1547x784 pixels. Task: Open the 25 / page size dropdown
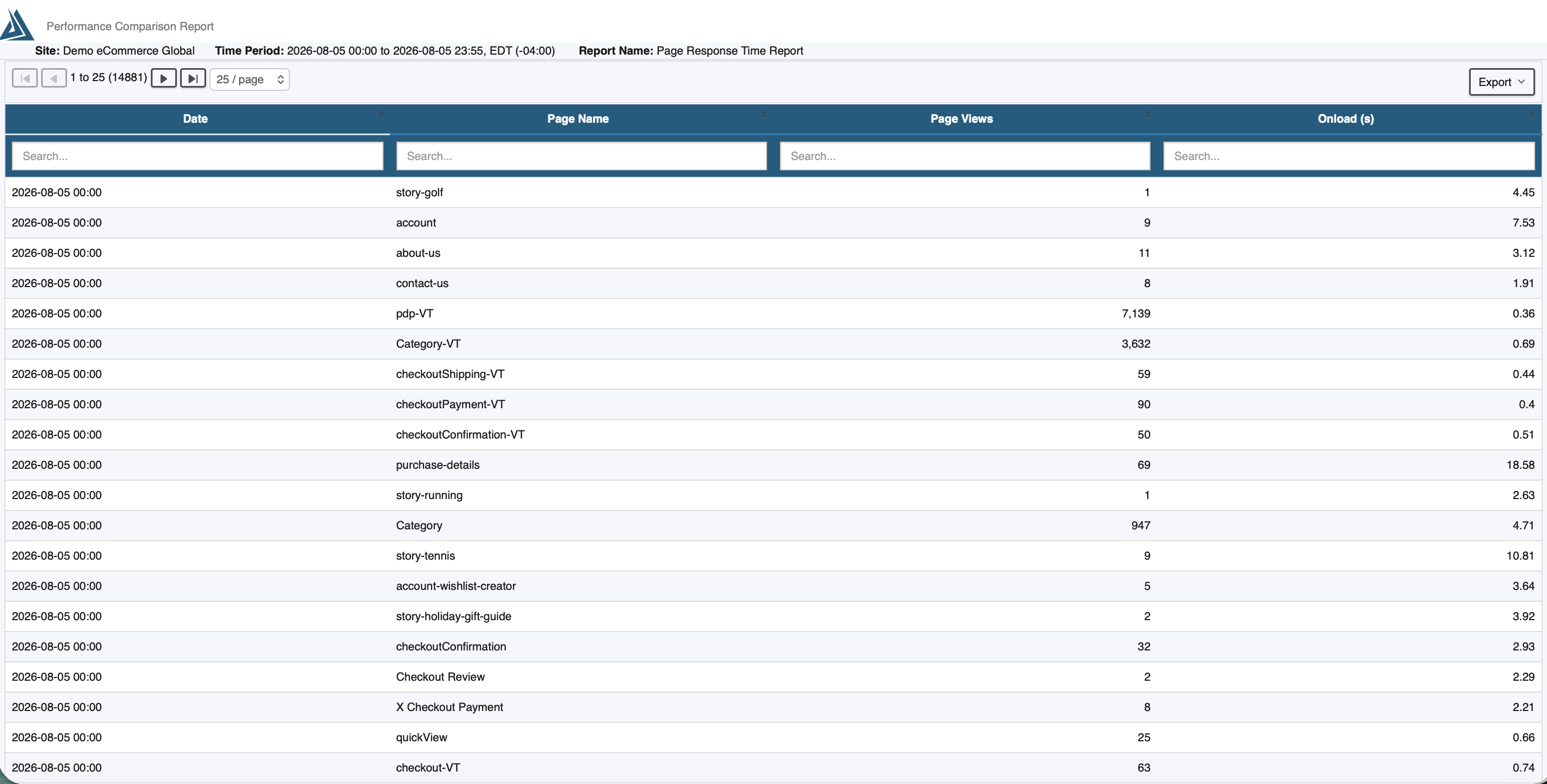249,79
